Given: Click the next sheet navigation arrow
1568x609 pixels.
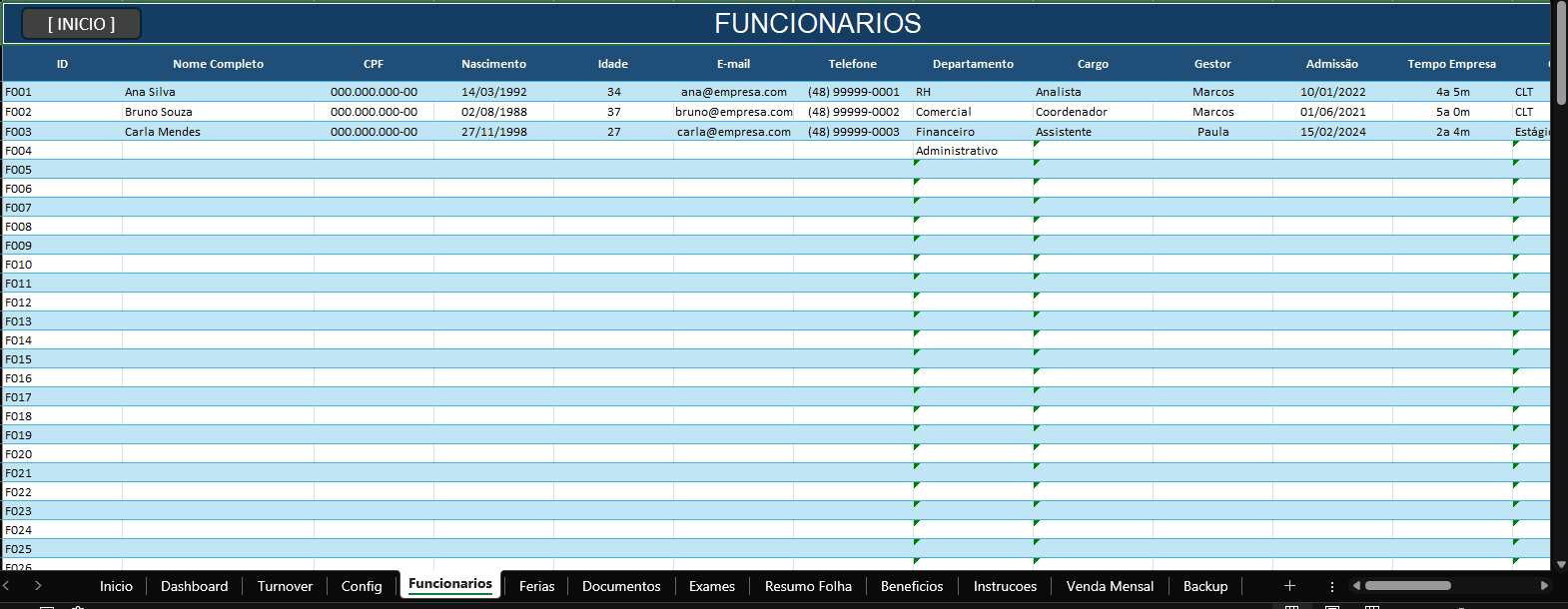Looking at the screenshot, I should [38, 586].
